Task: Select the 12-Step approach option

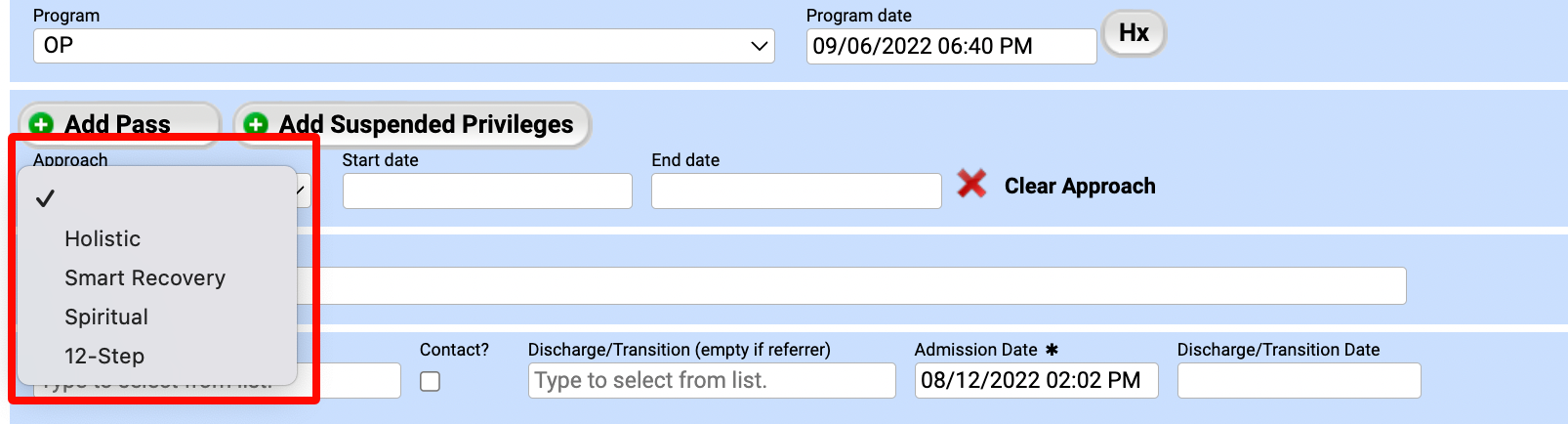Action: click(x=104, y=356)
